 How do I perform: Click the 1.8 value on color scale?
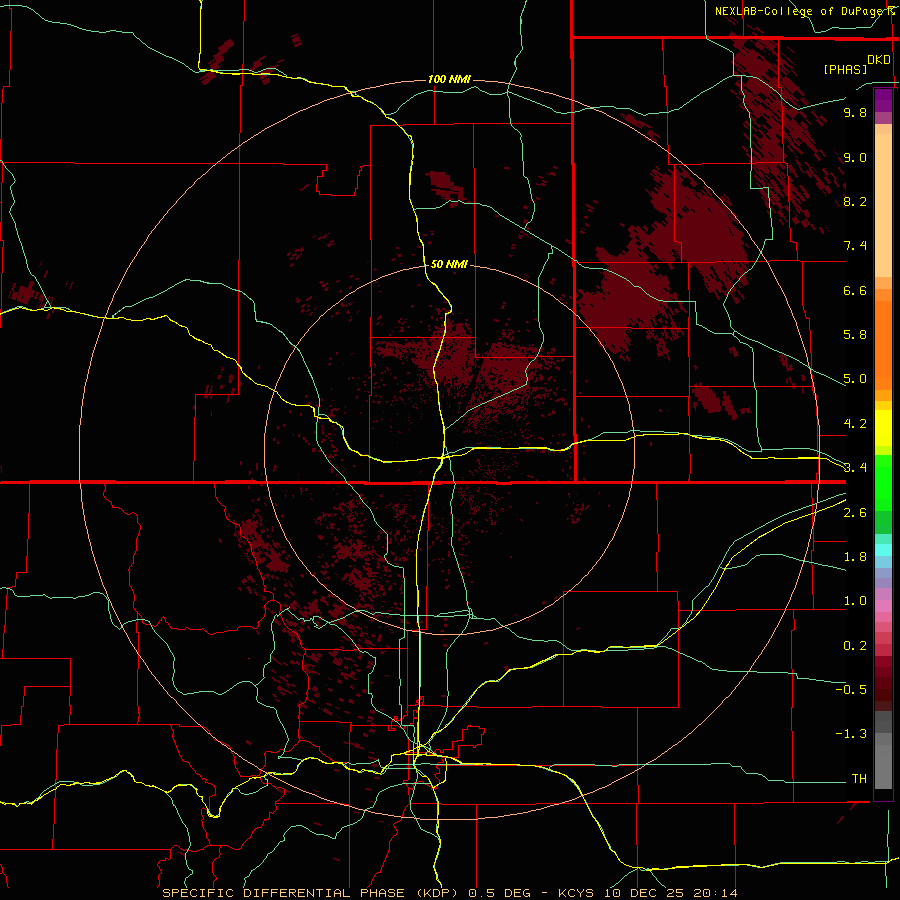tap(855, 557)
